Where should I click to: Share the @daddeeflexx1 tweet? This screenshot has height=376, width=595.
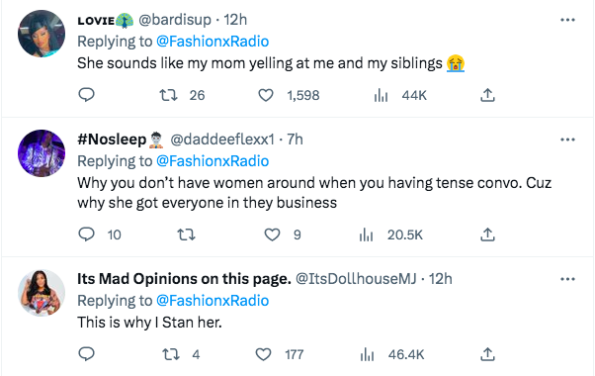pos(488,234)
